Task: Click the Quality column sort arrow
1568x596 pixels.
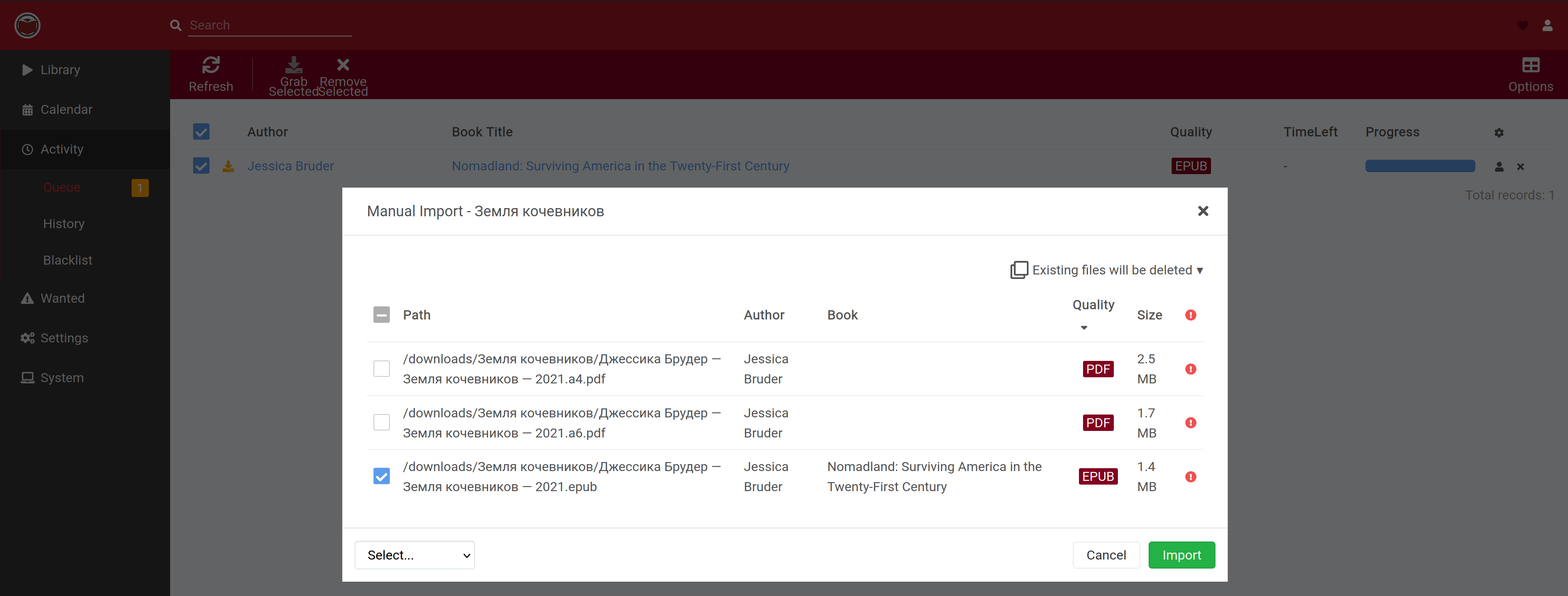Action: [x=1084, y=328]
